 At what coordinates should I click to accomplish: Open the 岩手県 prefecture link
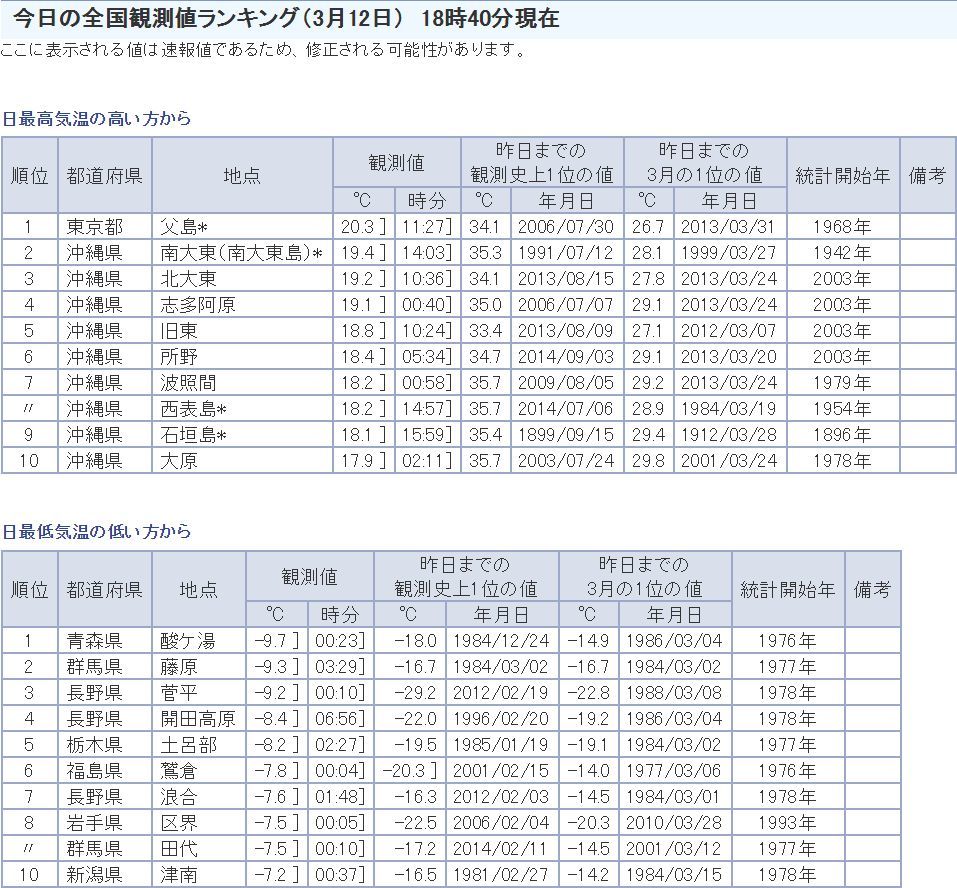[94, 822]
